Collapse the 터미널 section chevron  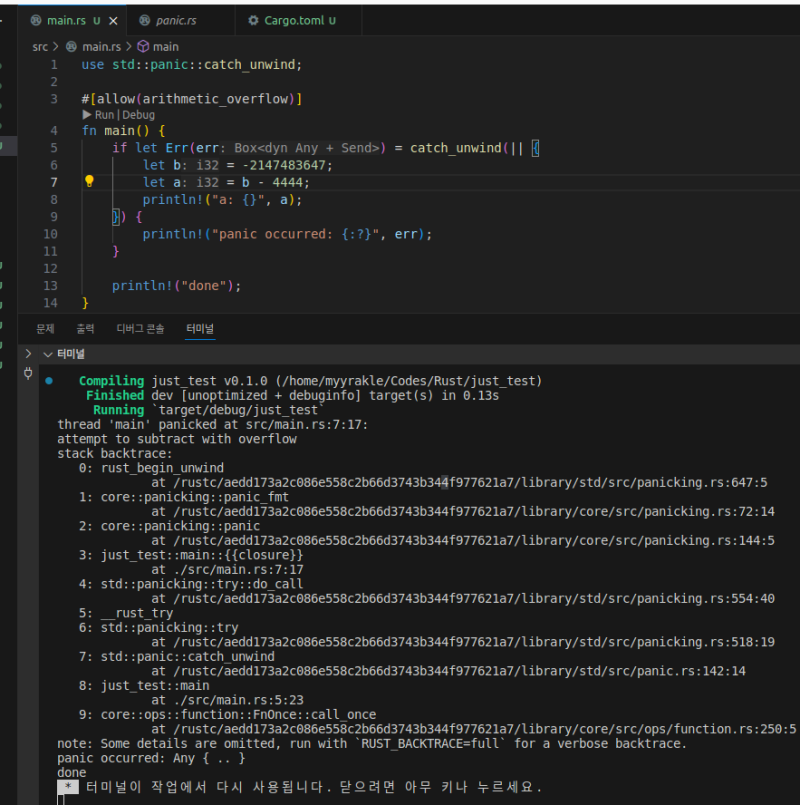coord(47,354)
